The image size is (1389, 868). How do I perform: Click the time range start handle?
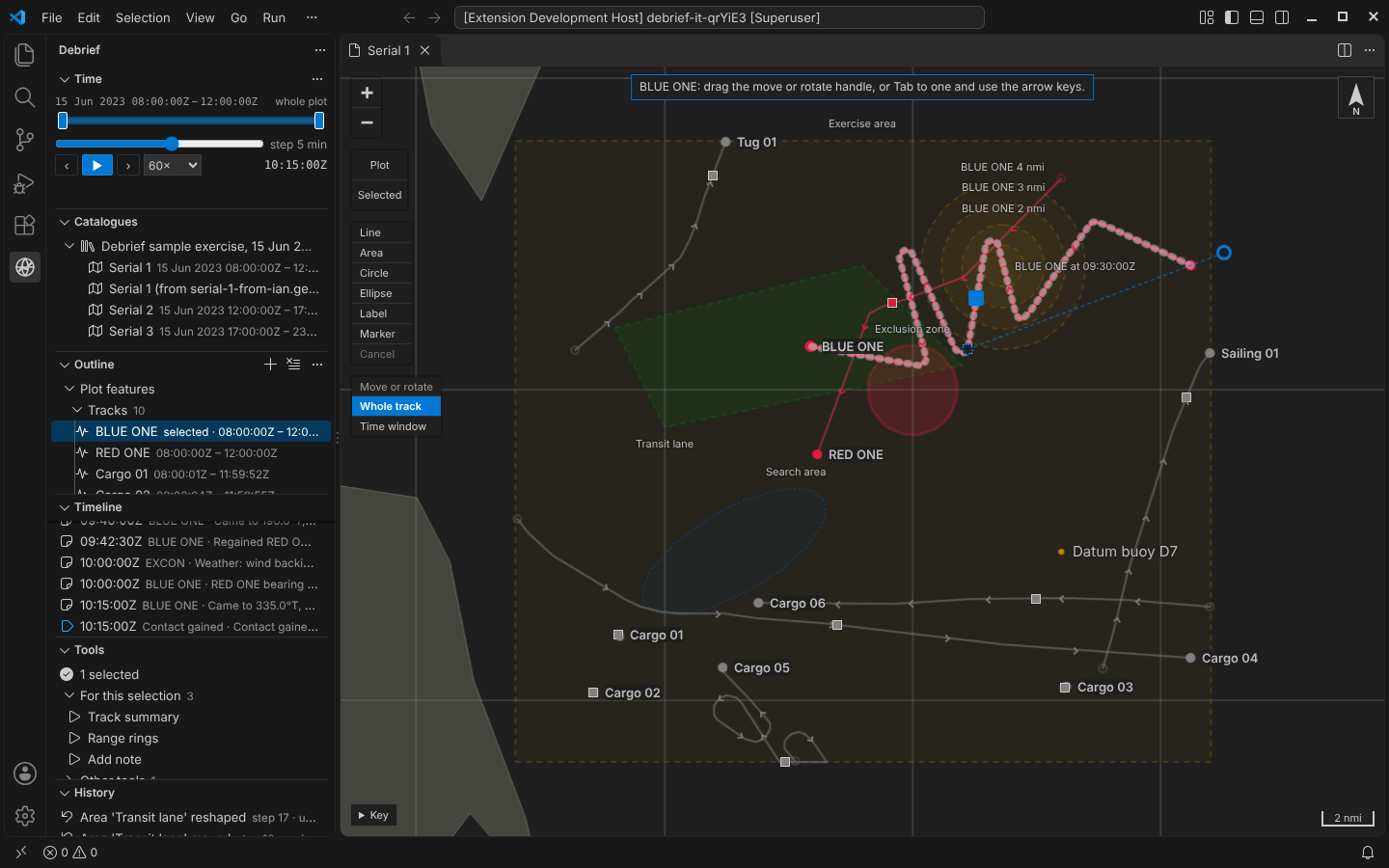[x=63, y=121]
